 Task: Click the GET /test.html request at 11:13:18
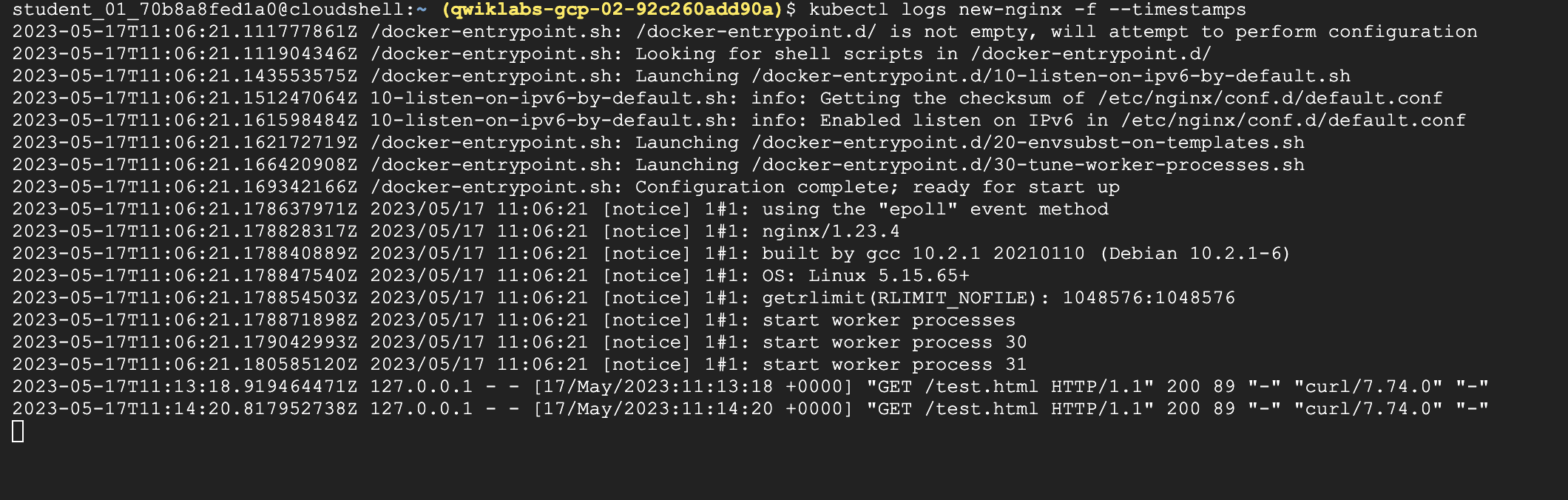tap(1010, 387)
